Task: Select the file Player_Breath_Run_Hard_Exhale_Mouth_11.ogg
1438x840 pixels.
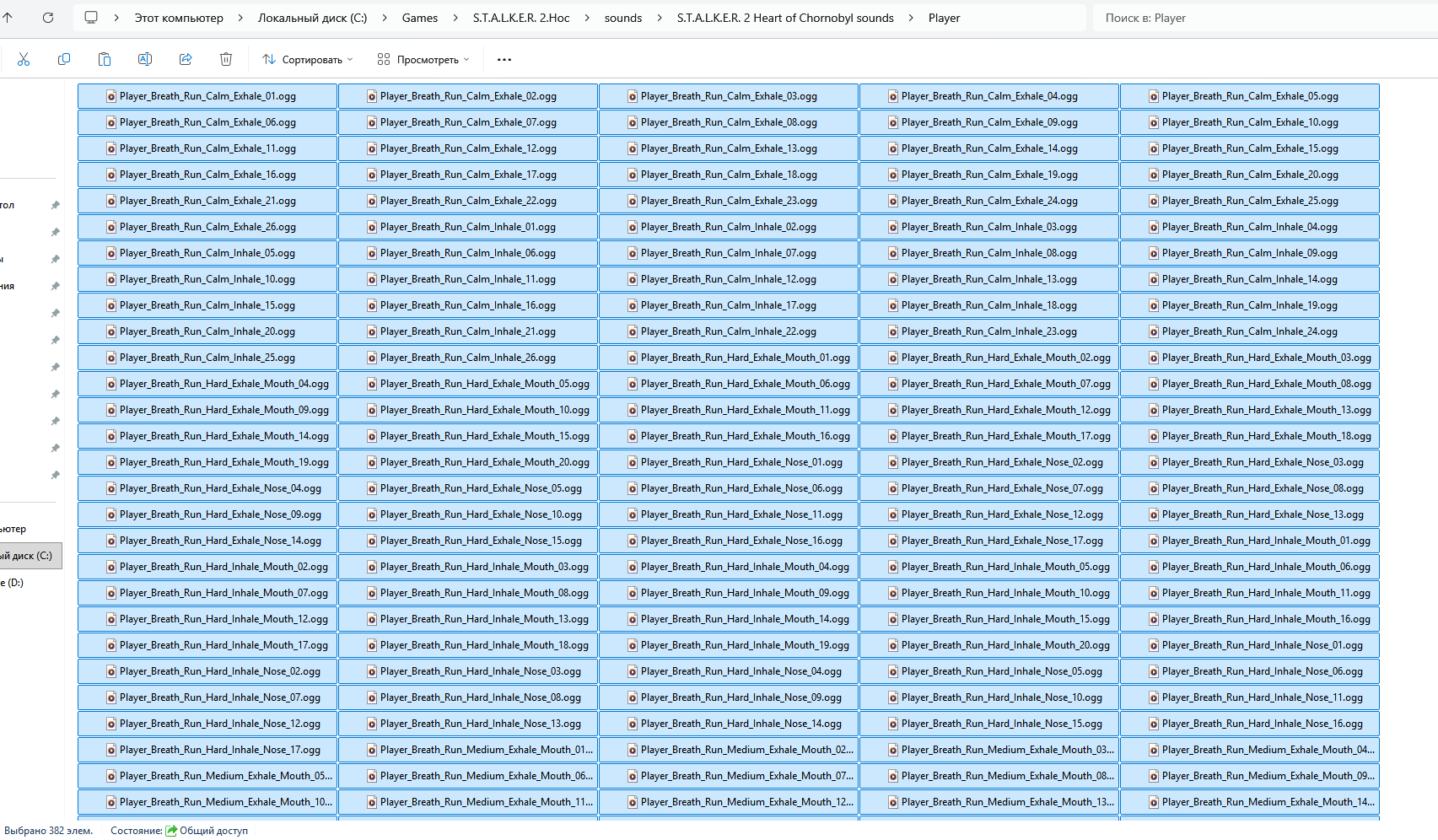Action: point(729,410)
